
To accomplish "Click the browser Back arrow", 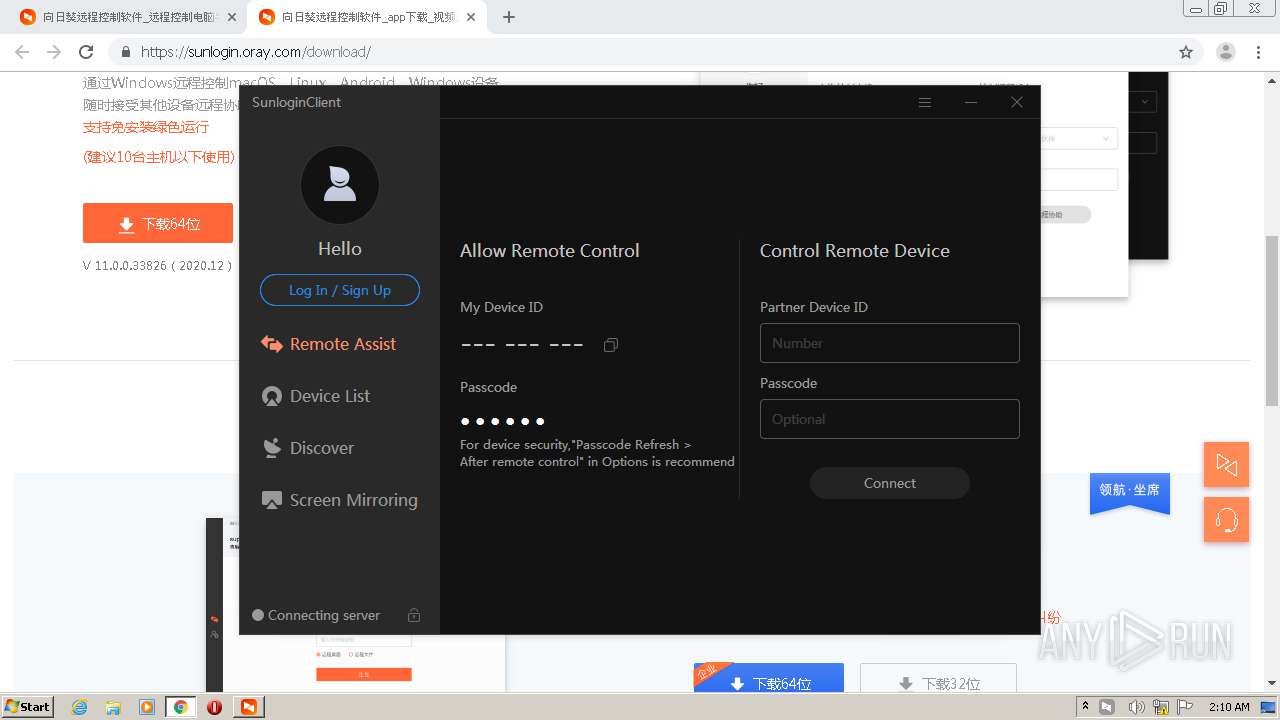I will 22,52.
